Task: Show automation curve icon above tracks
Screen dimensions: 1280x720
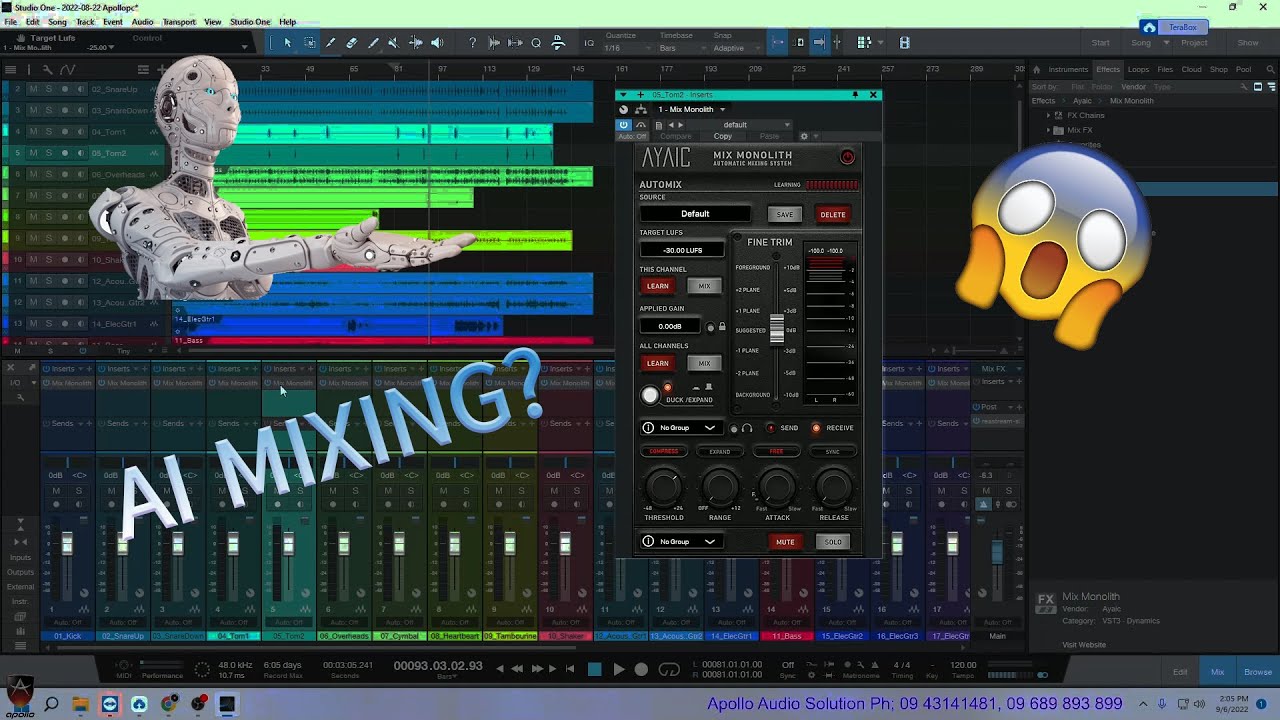Action: (x=67, y=69)
